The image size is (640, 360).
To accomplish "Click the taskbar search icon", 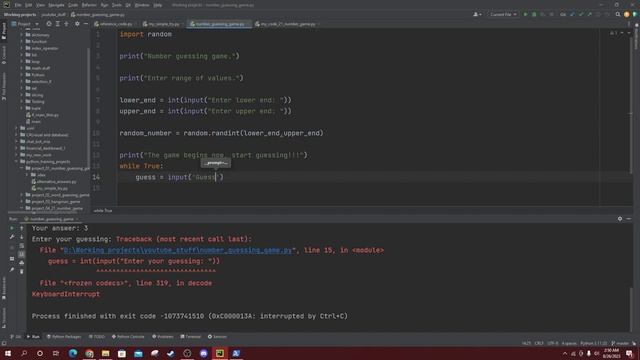I will coord(24,353).
